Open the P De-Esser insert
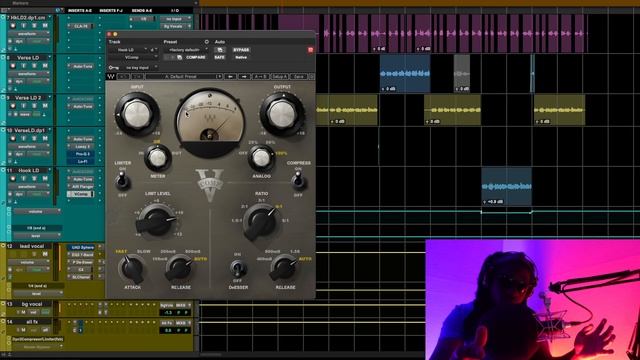The width and height of the screenshot is (640, 360). 82,262
